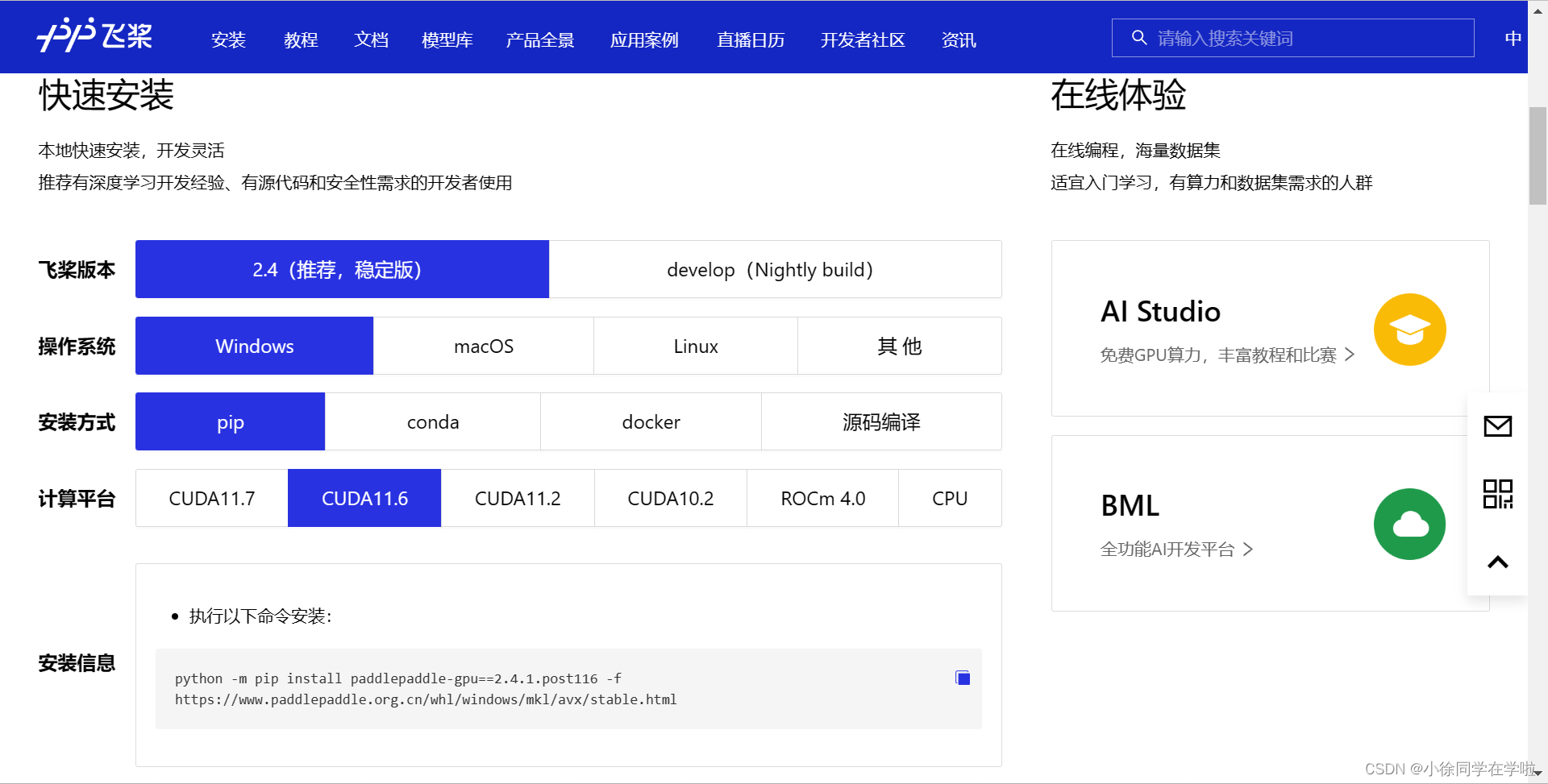
Task: Select CPU compute platform
Action: coord(950,498)
